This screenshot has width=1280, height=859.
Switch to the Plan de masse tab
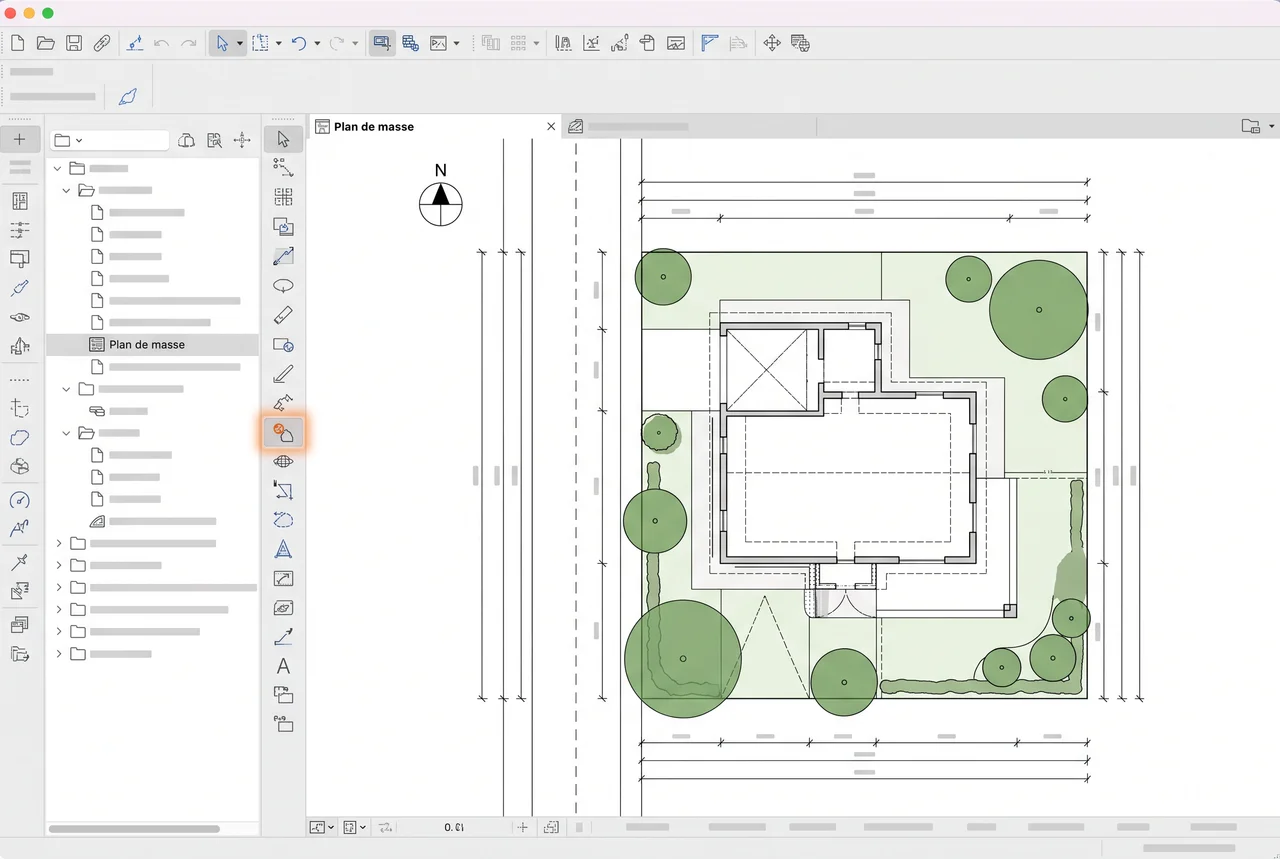pos(432,127)
